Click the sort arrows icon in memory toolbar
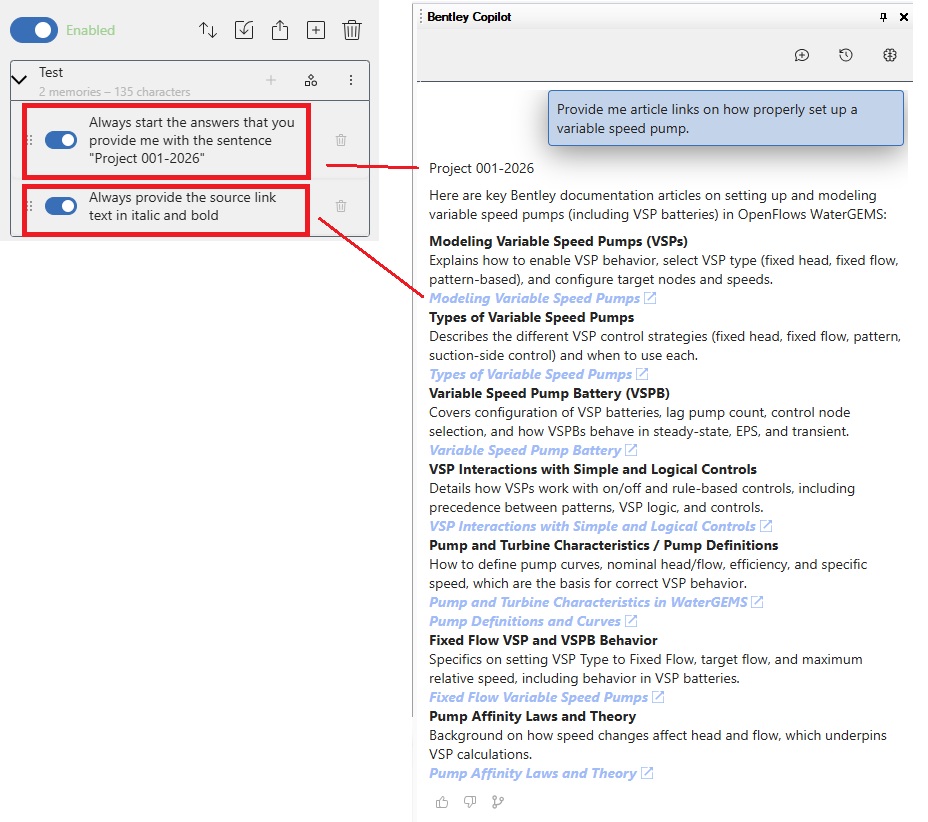Image resolution: width=928 pixels, height=822 pixels. coord(208,30)
